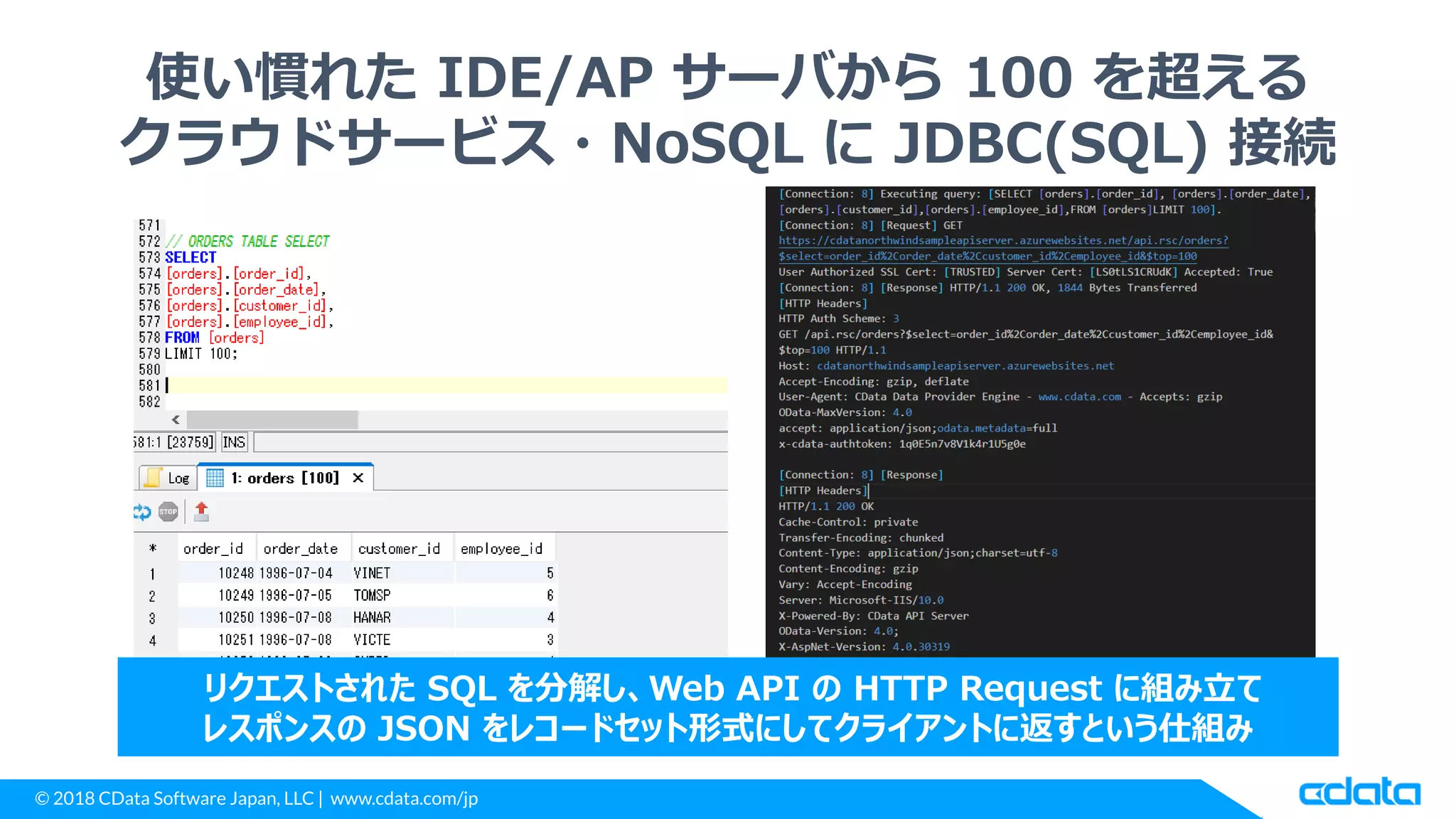The width and height of the screenshot is (1456, 819).
Task: Select row 1 header in results
Action: pos(152,573)
